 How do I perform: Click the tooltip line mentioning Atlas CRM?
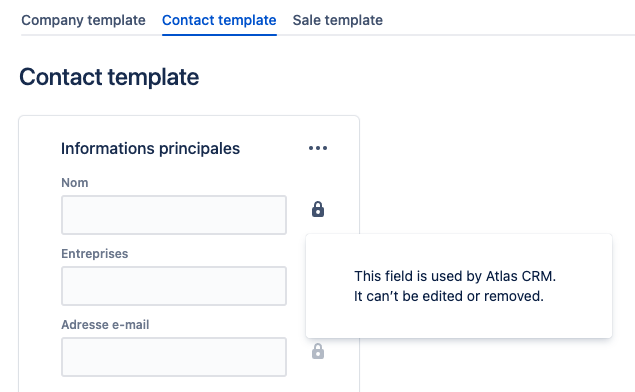click(455, 276)
